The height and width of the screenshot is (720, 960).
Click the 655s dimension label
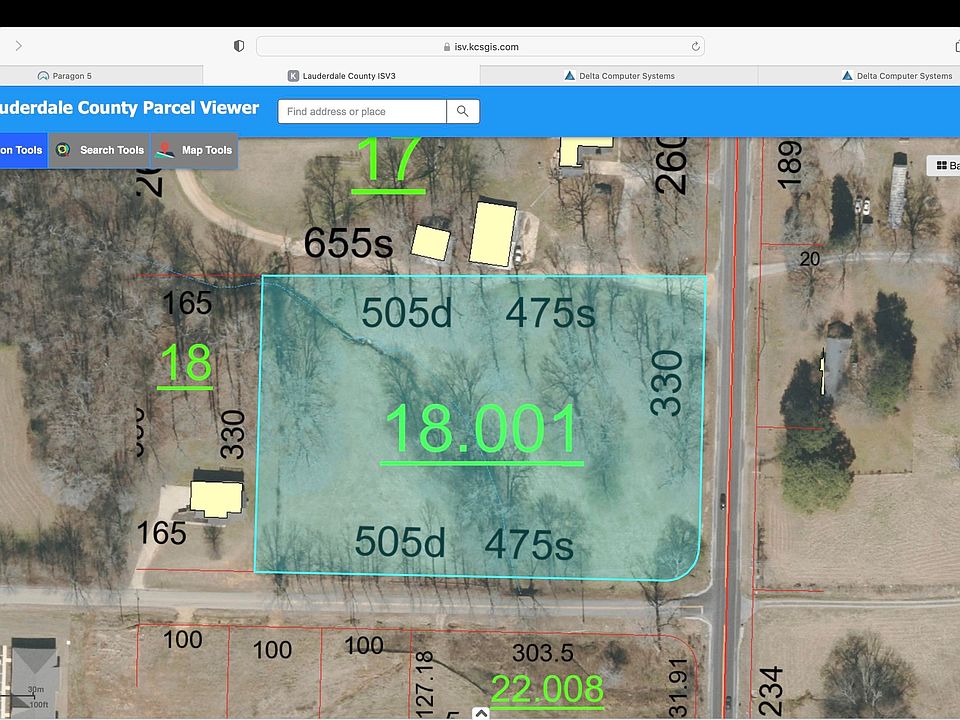click(348, 243)
